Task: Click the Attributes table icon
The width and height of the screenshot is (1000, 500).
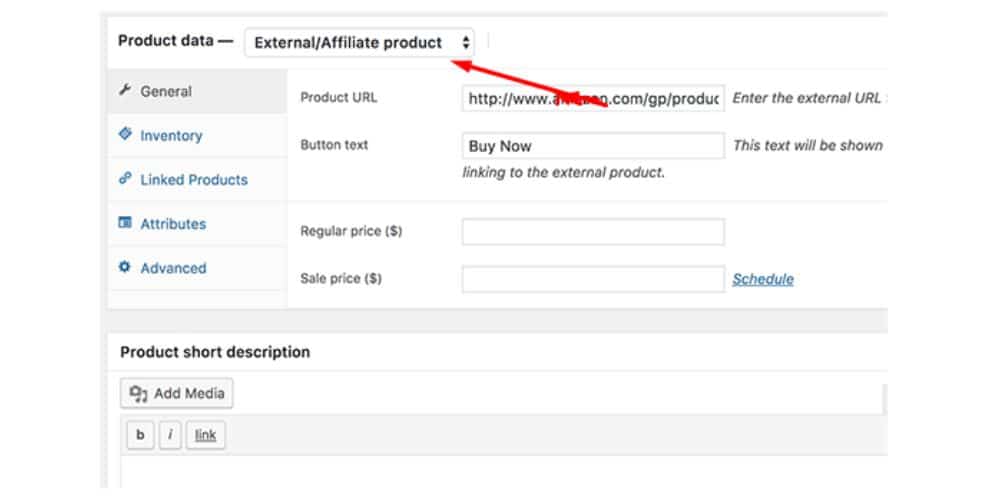Action: coord(125,224)
